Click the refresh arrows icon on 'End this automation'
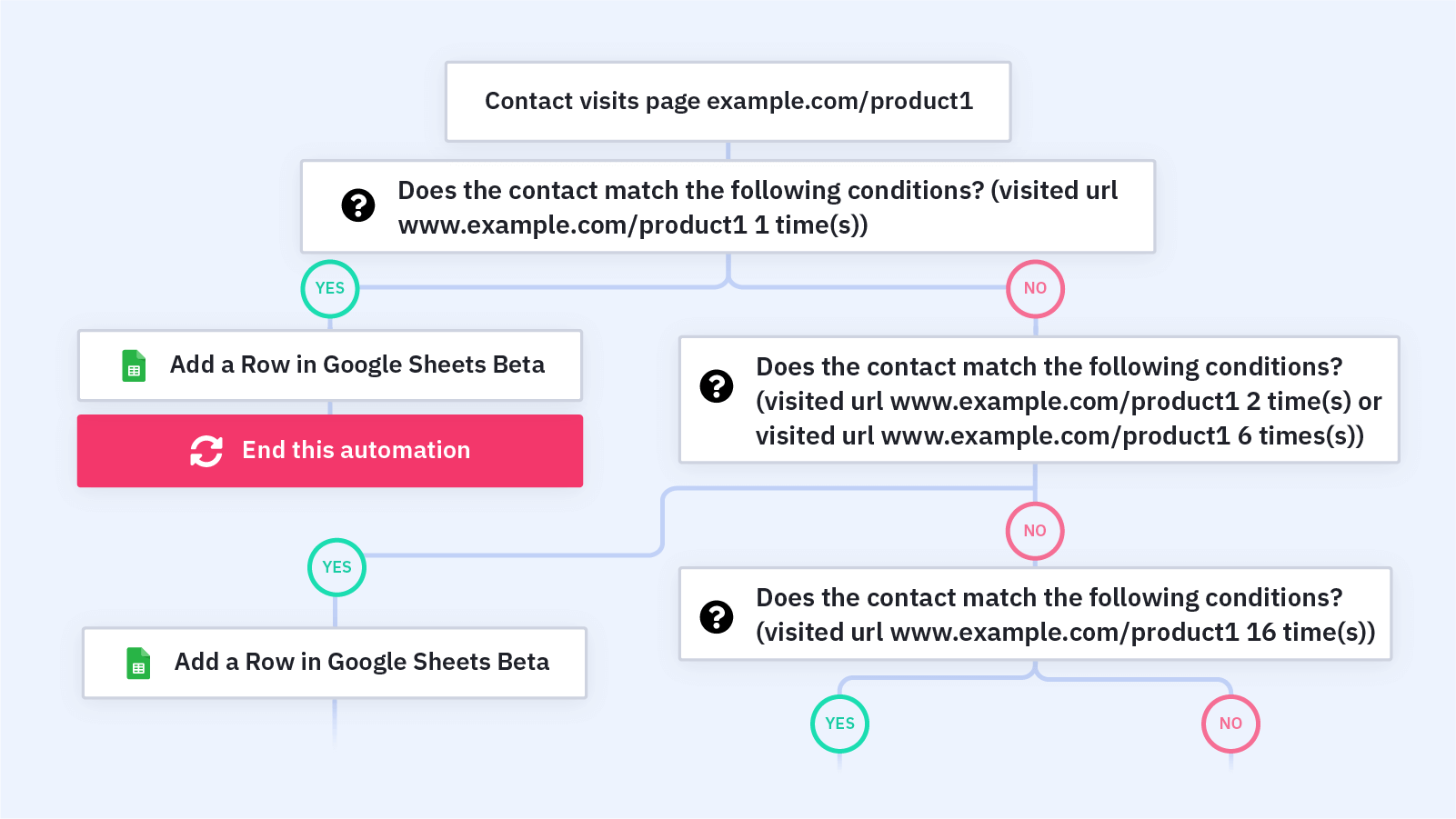The height and width of the screenshot is (819, 1456). (206, 451)
